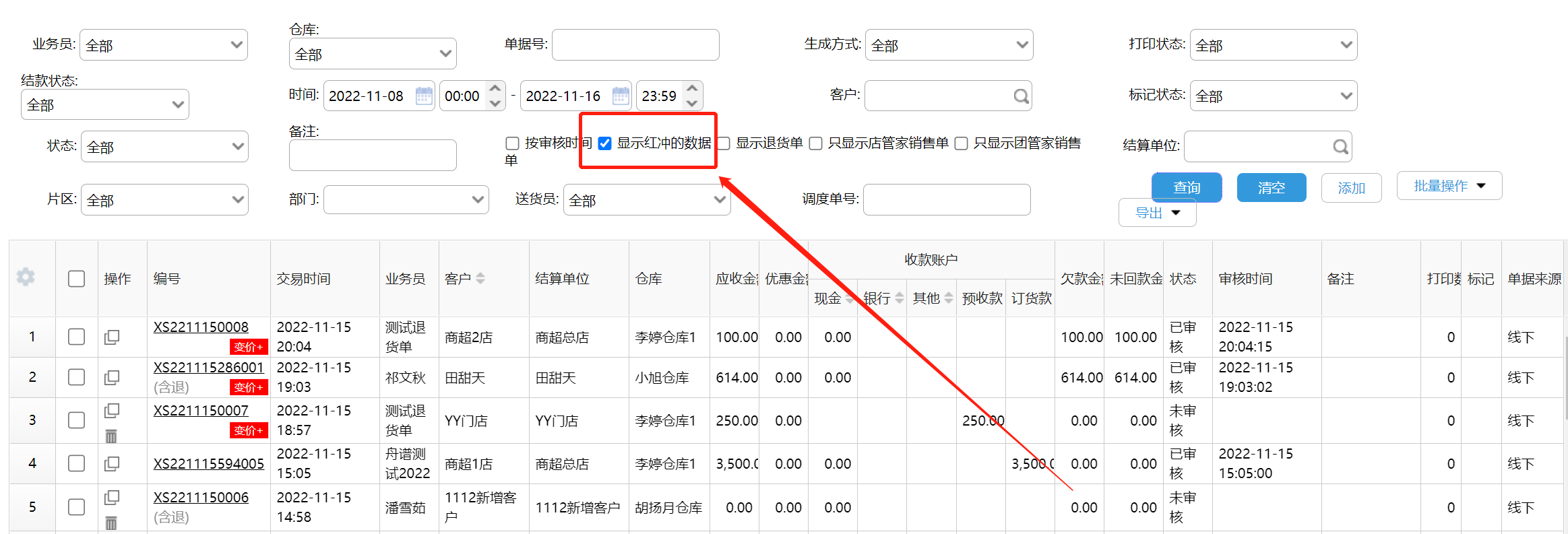Open the 打印状态 dropdown
The height and width of the screenshot is (534, 1568).
click(x=1274, y=45)
